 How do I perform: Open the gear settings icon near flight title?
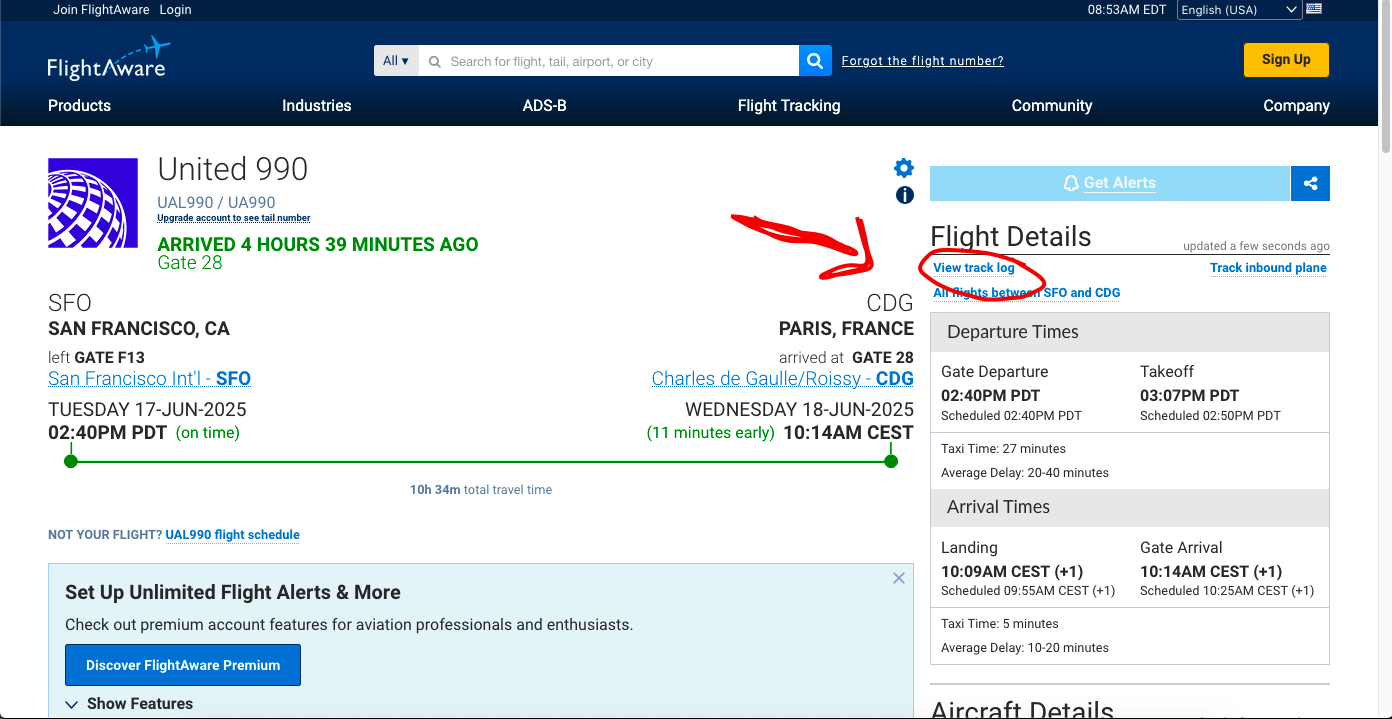coord(904,167)
